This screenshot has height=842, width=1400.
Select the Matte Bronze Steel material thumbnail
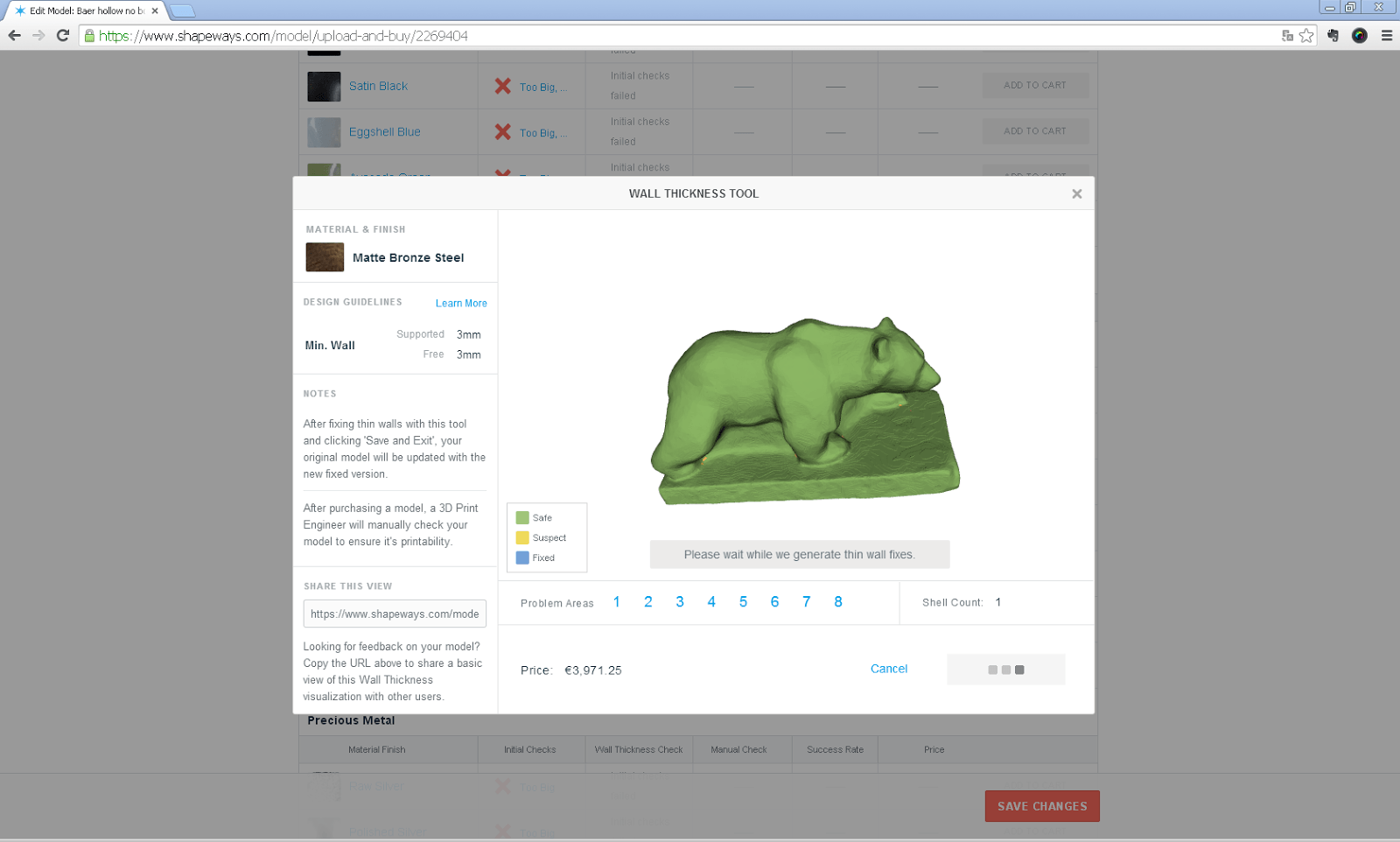tap(324, 256)
